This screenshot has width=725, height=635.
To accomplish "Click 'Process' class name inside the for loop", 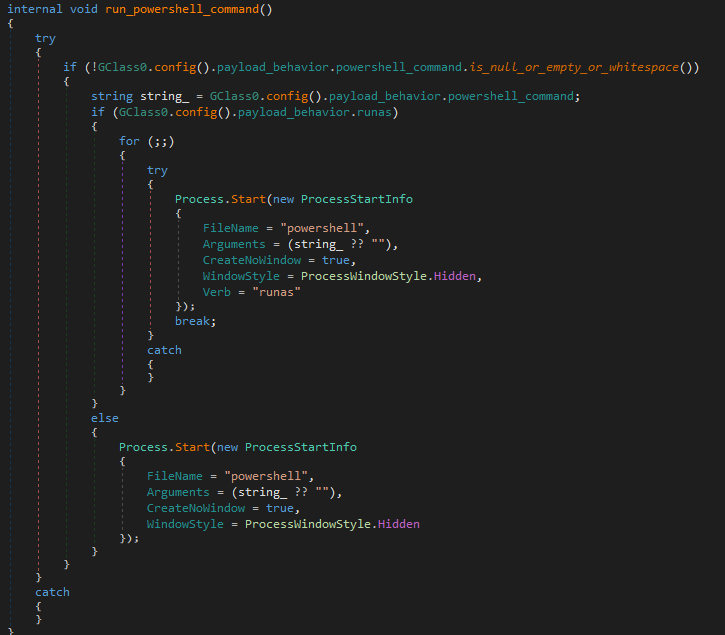I will pyautogui.click(x=199, y=199).
